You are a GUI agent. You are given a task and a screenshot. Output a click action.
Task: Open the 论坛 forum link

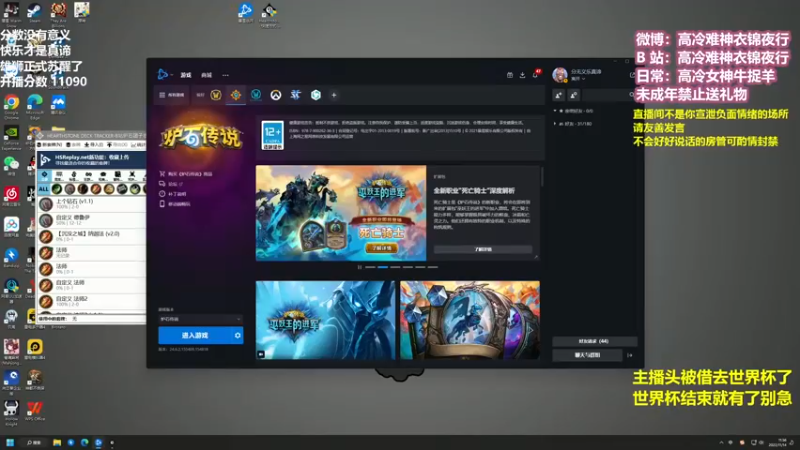[171, 184]
